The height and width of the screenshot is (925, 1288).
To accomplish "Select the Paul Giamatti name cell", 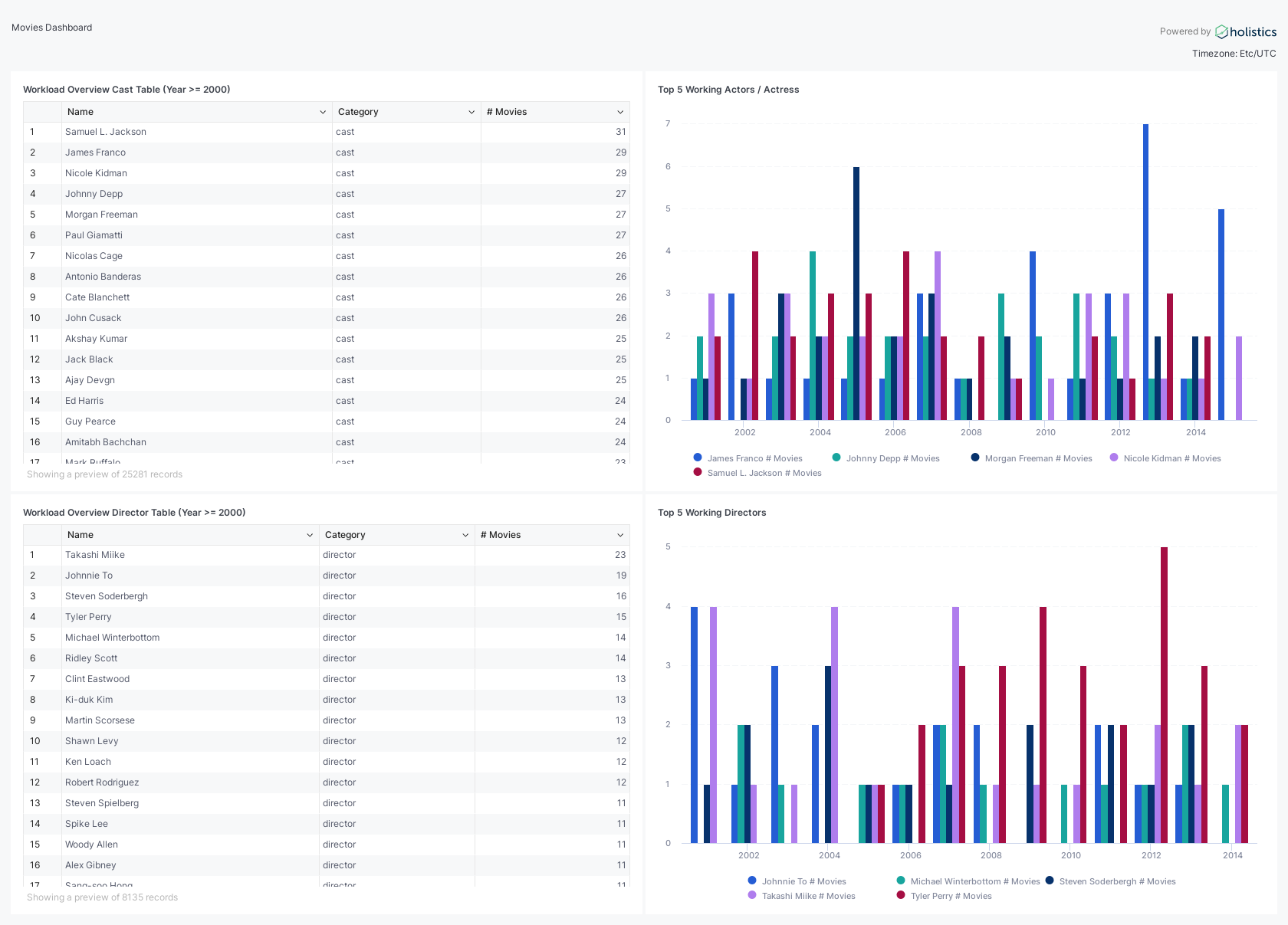I will click(196, 235).
